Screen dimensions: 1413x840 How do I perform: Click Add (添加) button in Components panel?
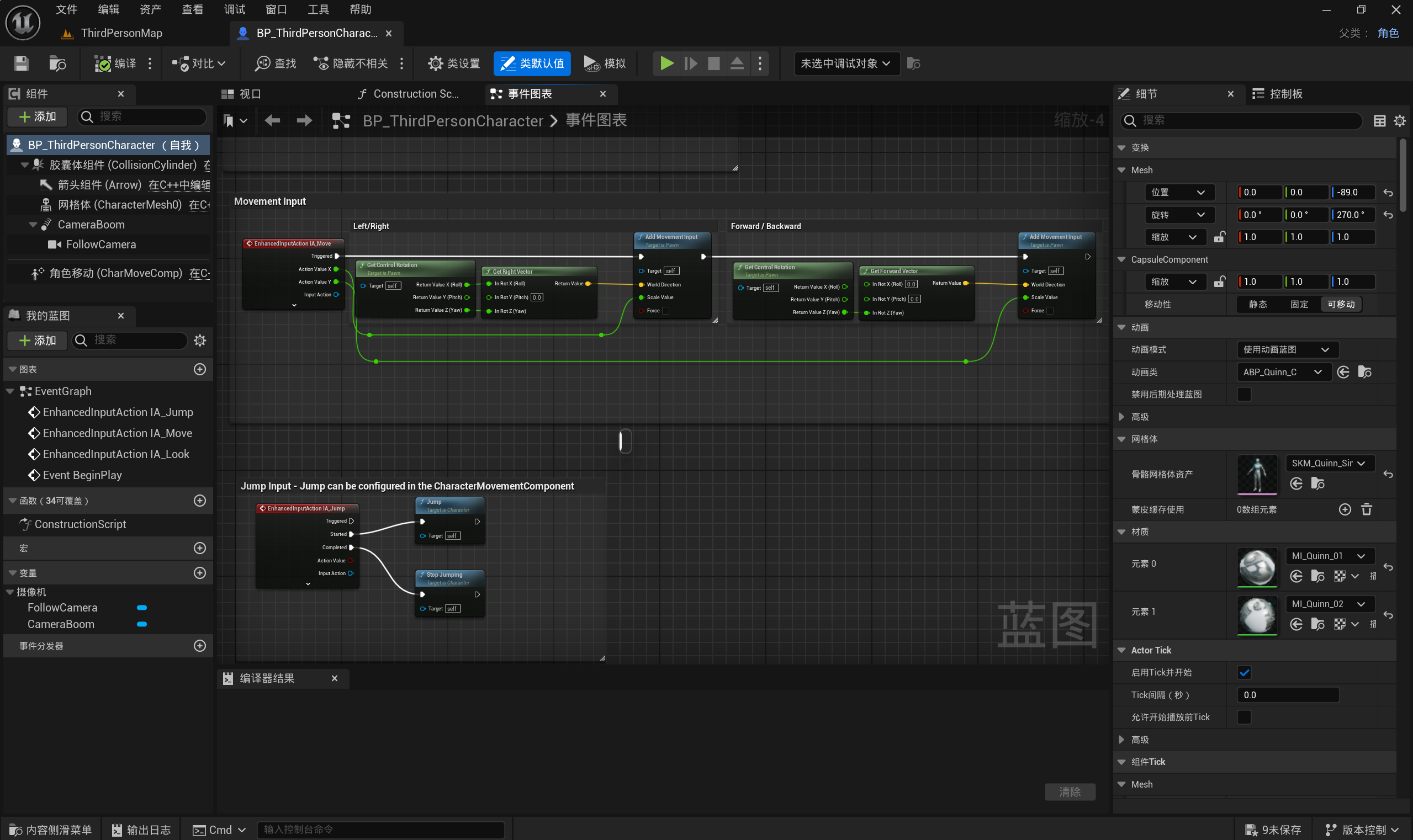click(x=38, y=116)
